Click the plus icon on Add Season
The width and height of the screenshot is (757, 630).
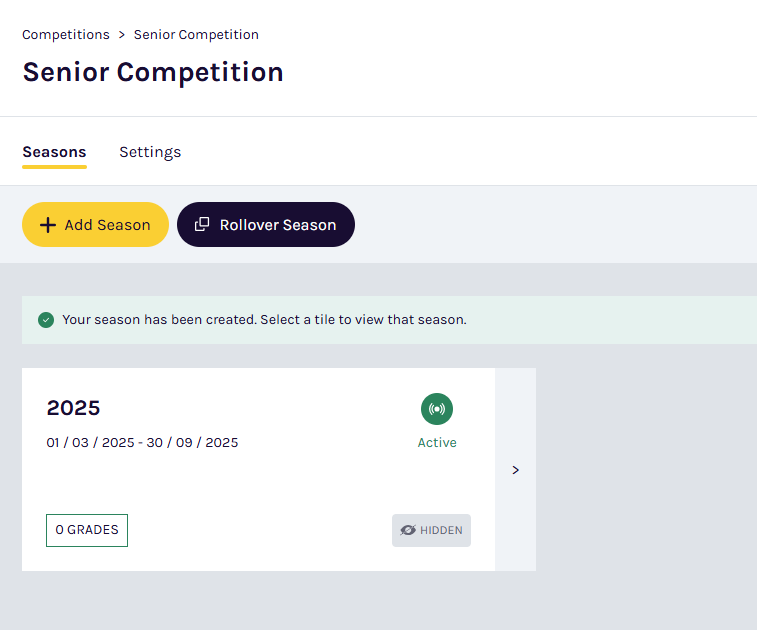pos(47,225)
